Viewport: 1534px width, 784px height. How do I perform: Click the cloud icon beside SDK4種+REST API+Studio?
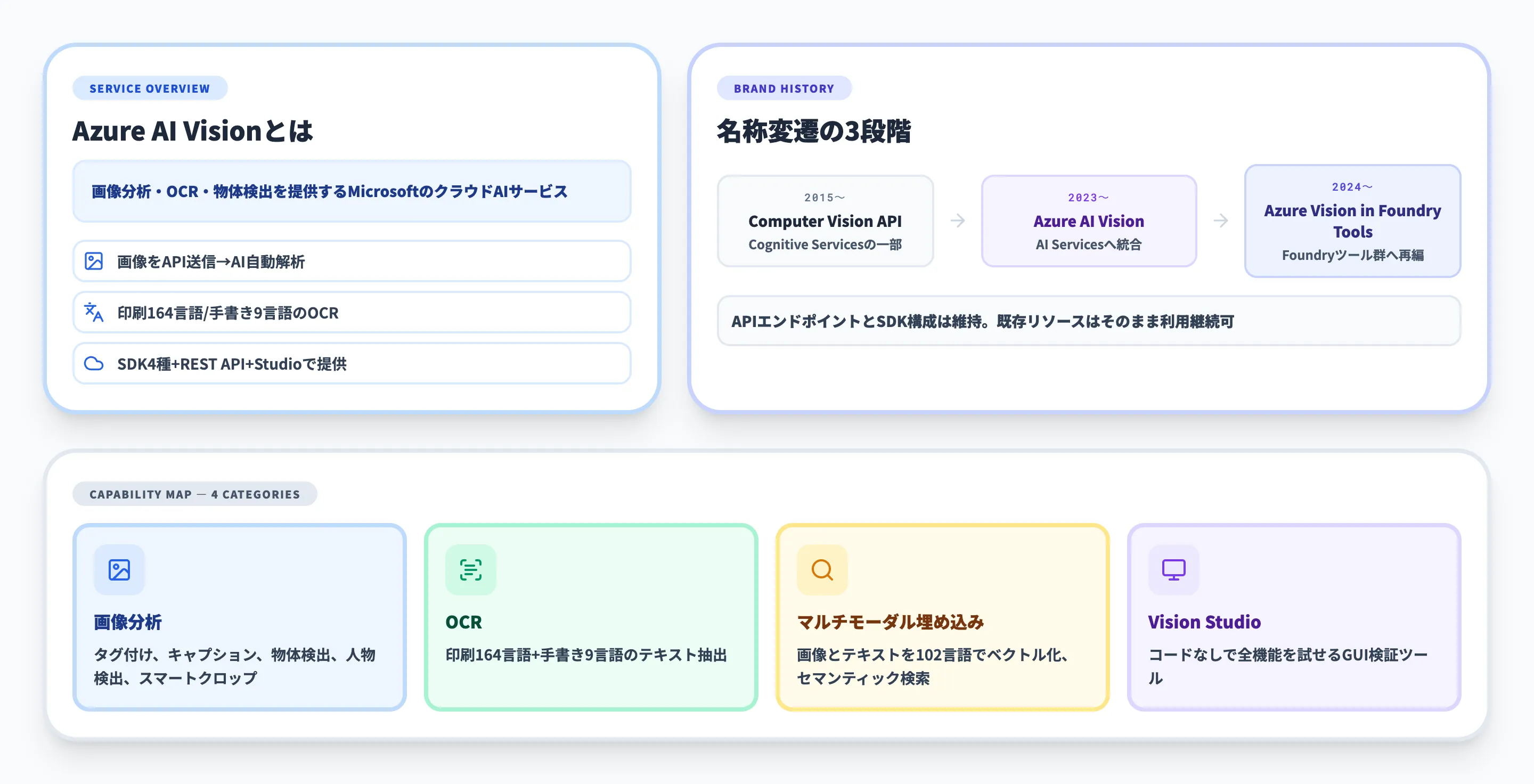click(94, 363)
